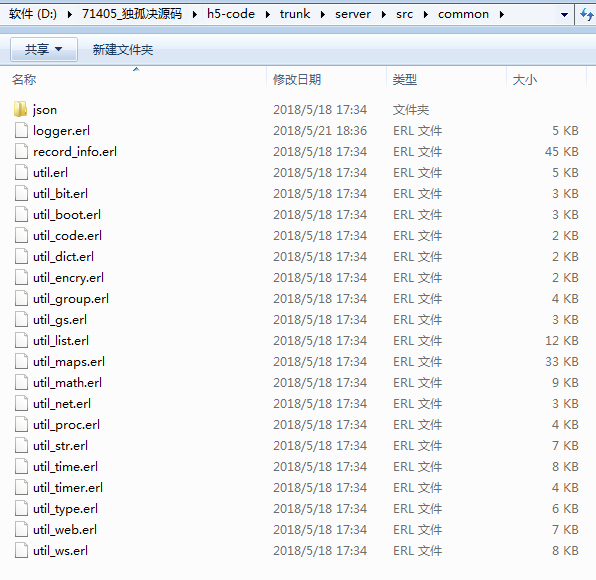Select the util_maps.erl file icon
This screenshot has height=580, width=596.
21,361
